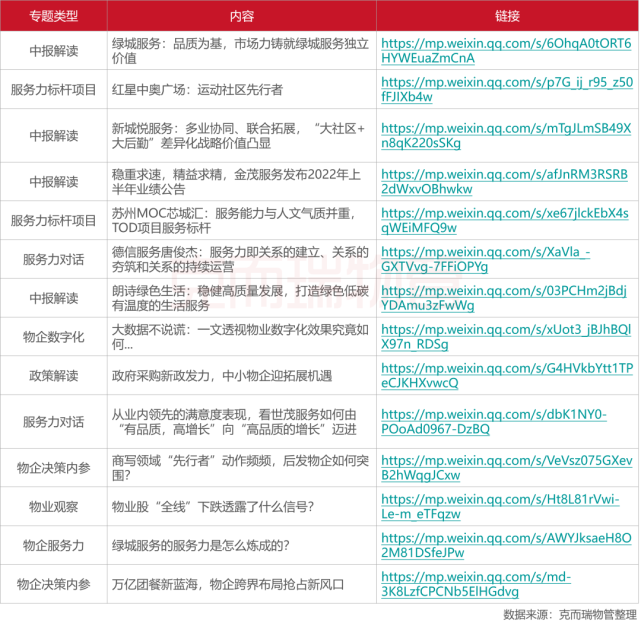Open the link starting with Ht8L81rVwi-
The width and height of the screenshot is (641, 623).
(500, 506)
